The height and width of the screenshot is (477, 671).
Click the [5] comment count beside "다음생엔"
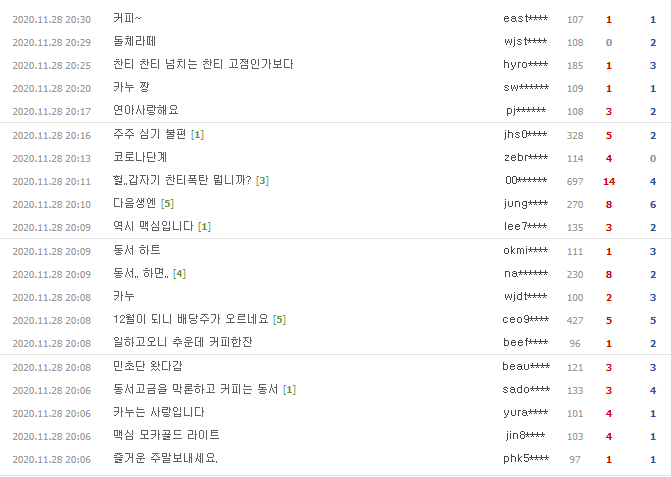tap(168, 204)
